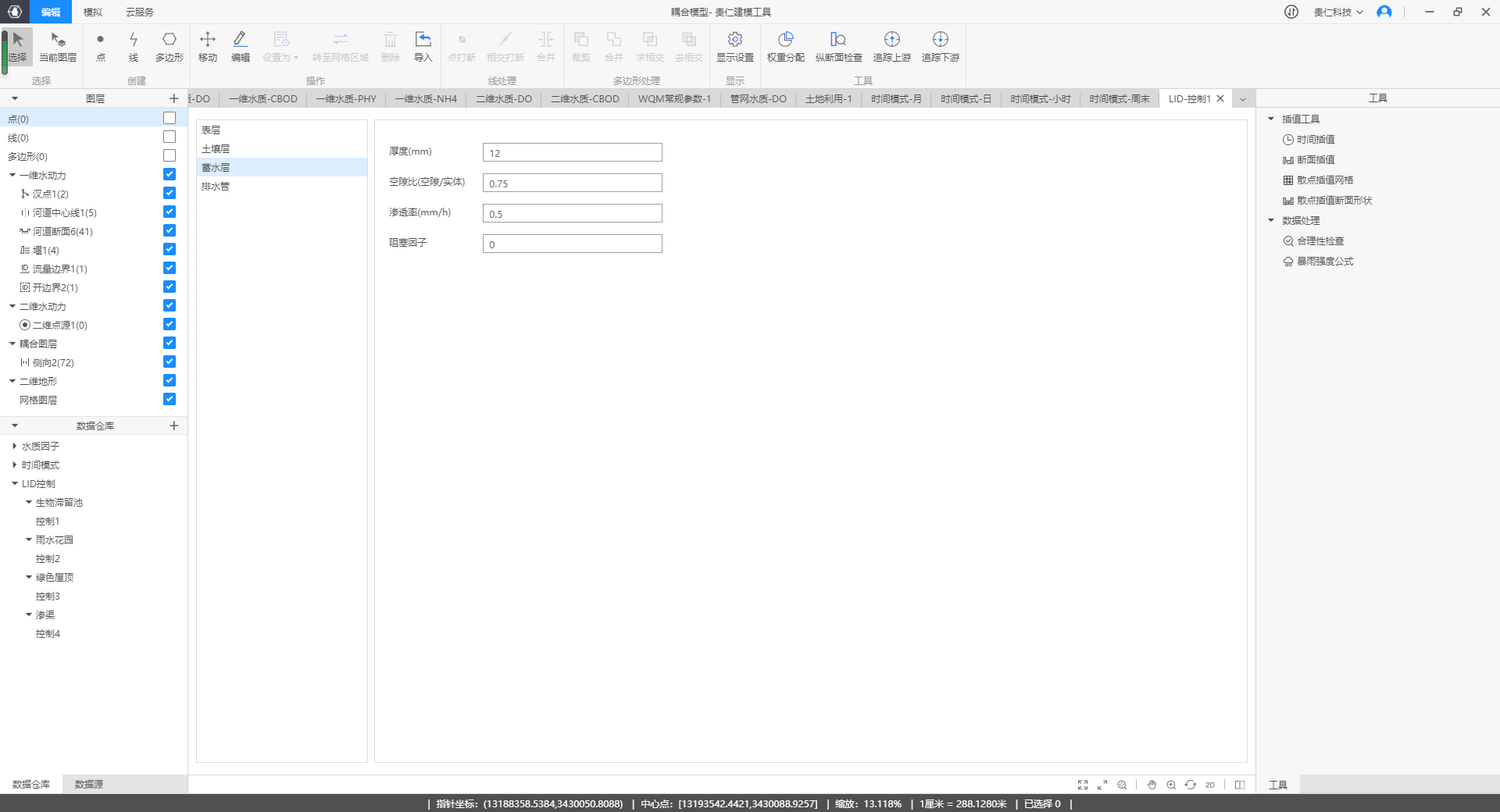
Task: Open 暴雨强度公式 tool
Action: (x=1318, y=262)
